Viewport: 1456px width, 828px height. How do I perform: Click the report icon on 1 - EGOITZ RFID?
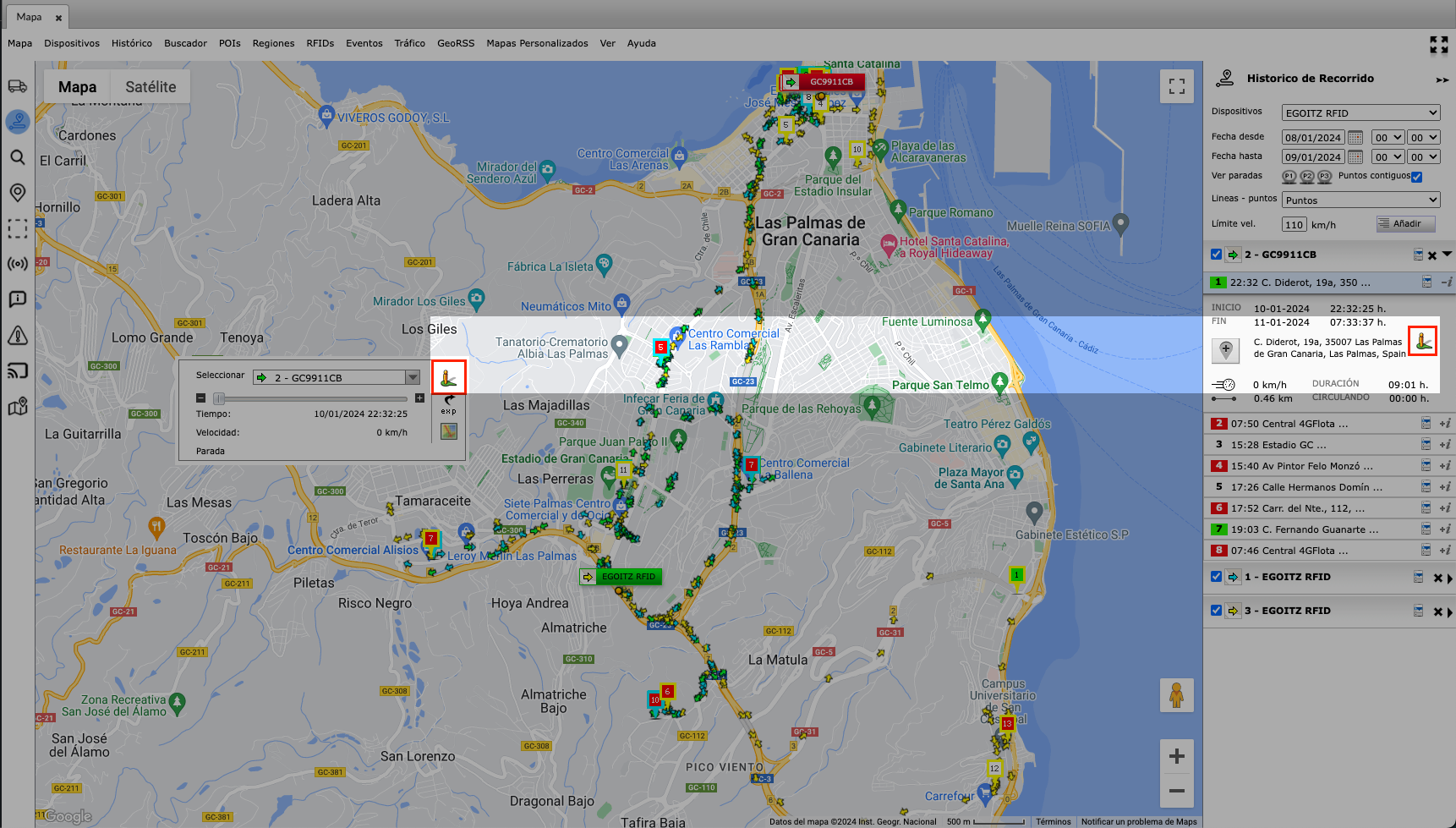(1418, 577)
